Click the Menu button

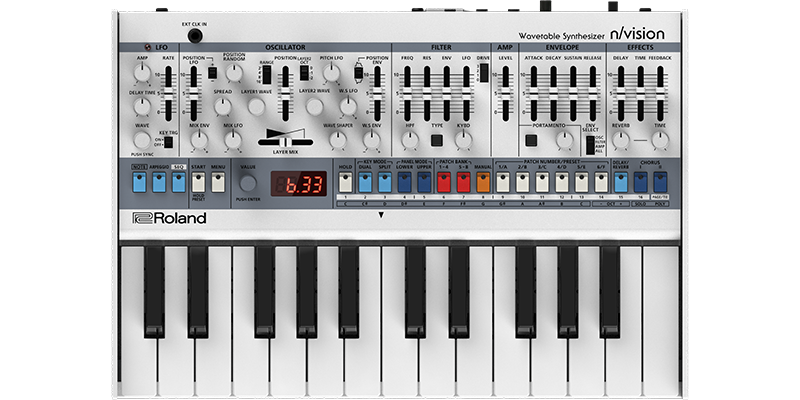[218, 182]
